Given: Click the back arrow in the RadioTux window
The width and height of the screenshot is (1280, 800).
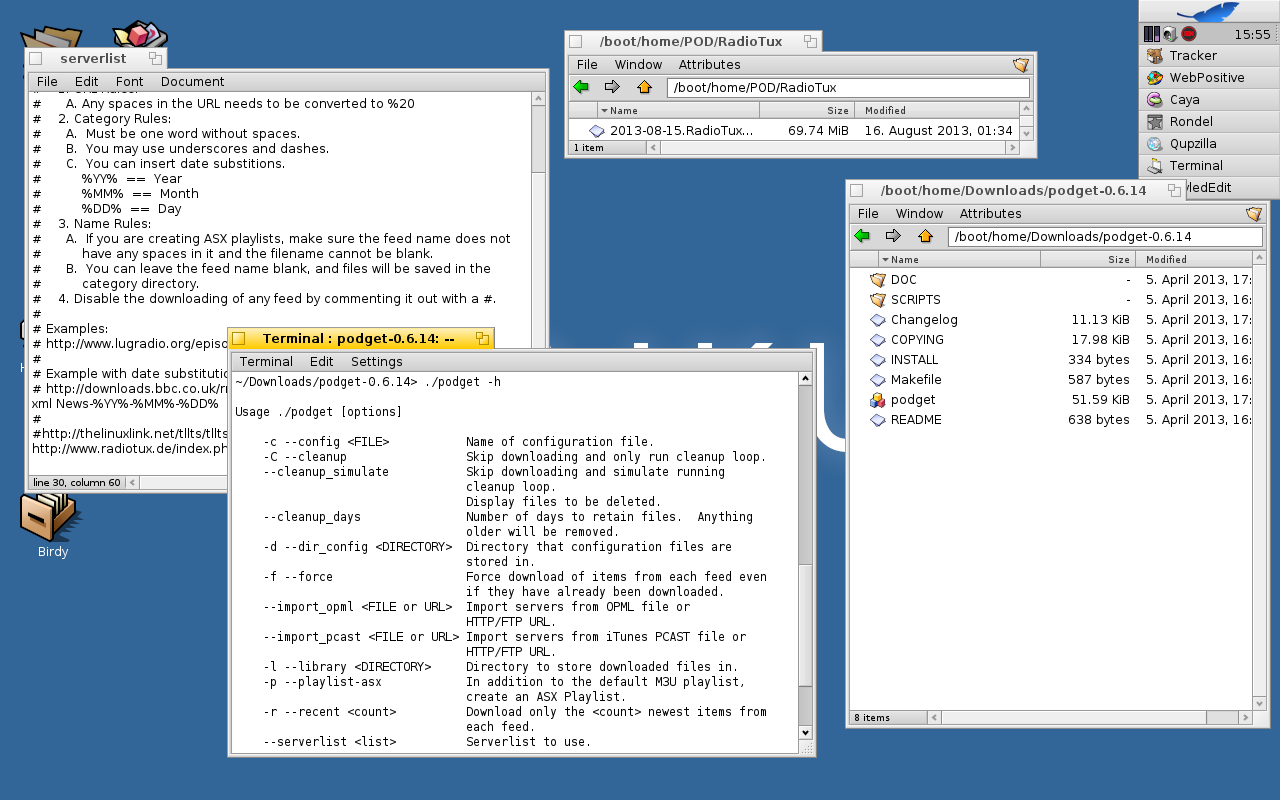Looking at the screenshot, I should coord(581,88).
